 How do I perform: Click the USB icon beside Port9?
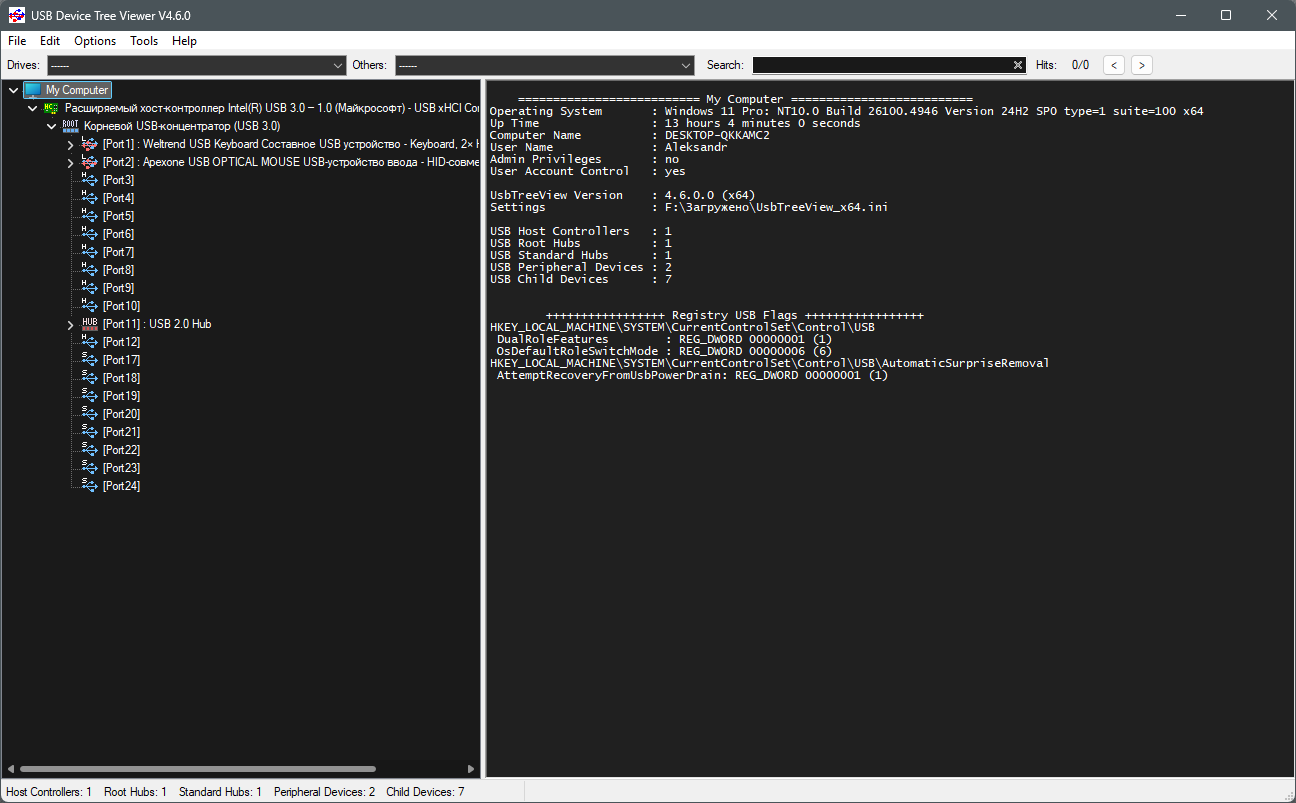click(x=90, y=288)
